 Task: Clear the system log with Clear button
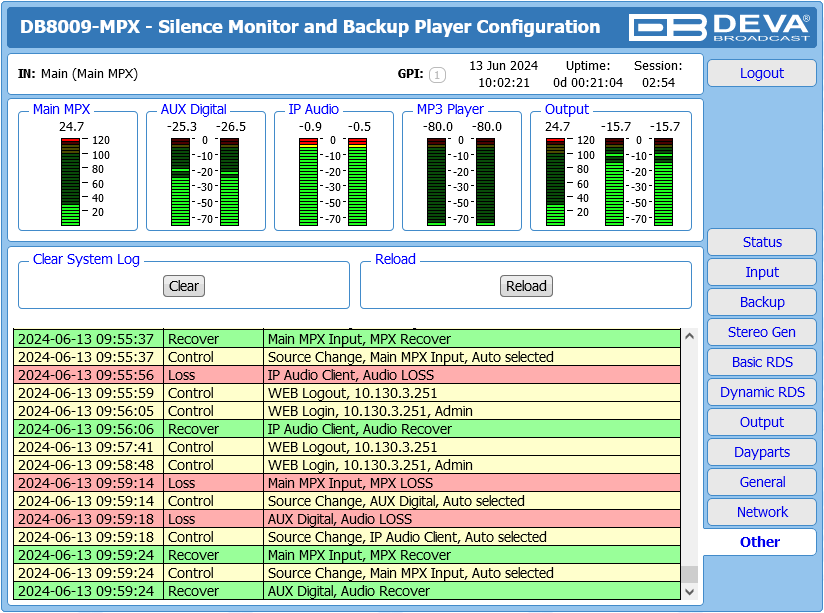pyautogui.click(x=184, y=286)
